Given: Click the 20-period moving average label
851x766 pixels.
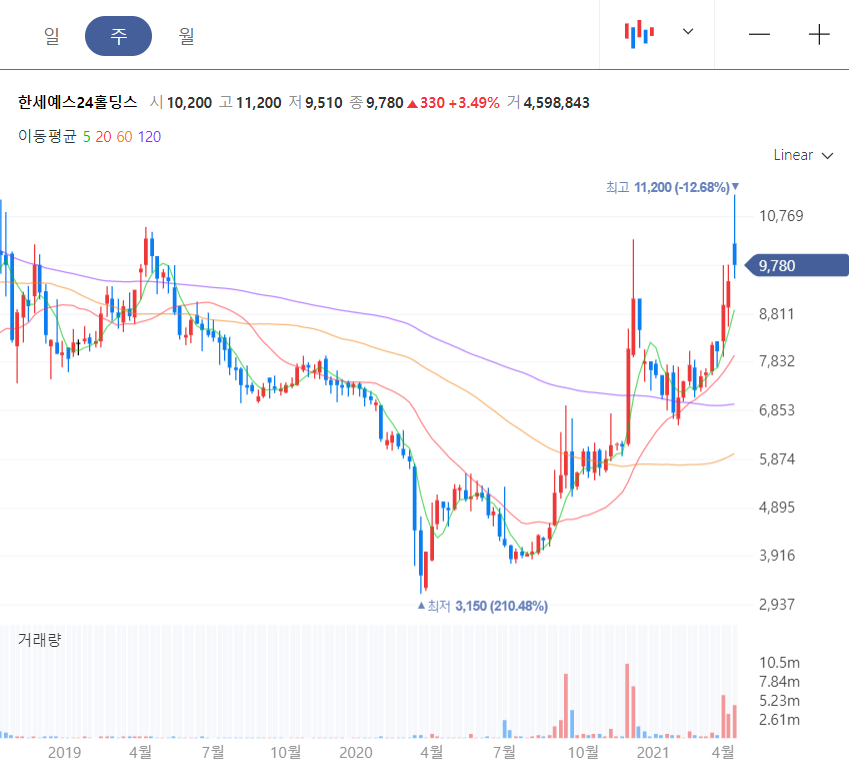Looking at the screenshot, I should [x=103, y=137].
